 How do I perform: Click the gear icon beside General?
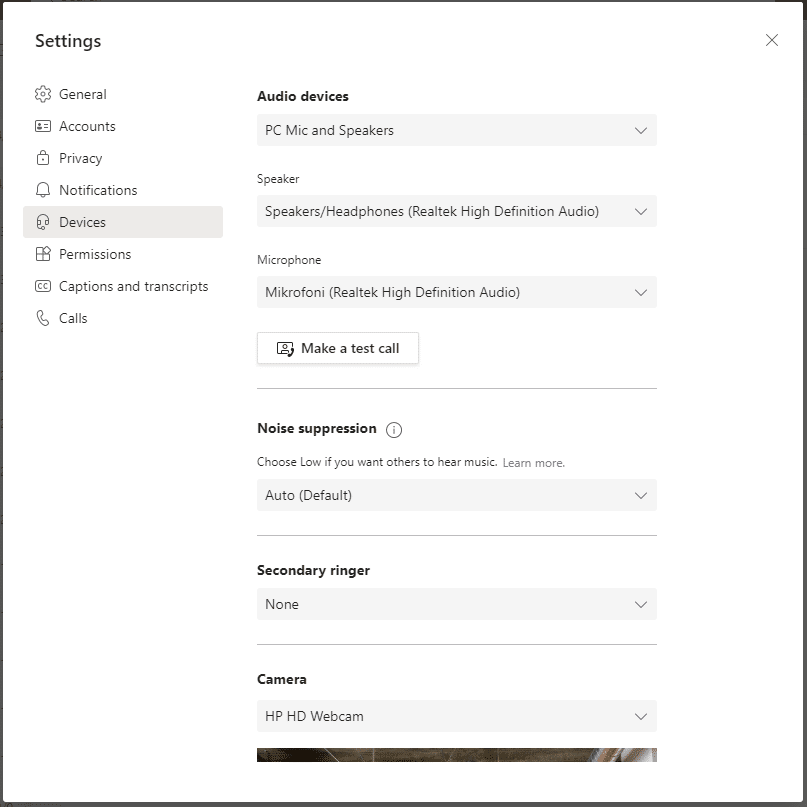click(43, 94)
